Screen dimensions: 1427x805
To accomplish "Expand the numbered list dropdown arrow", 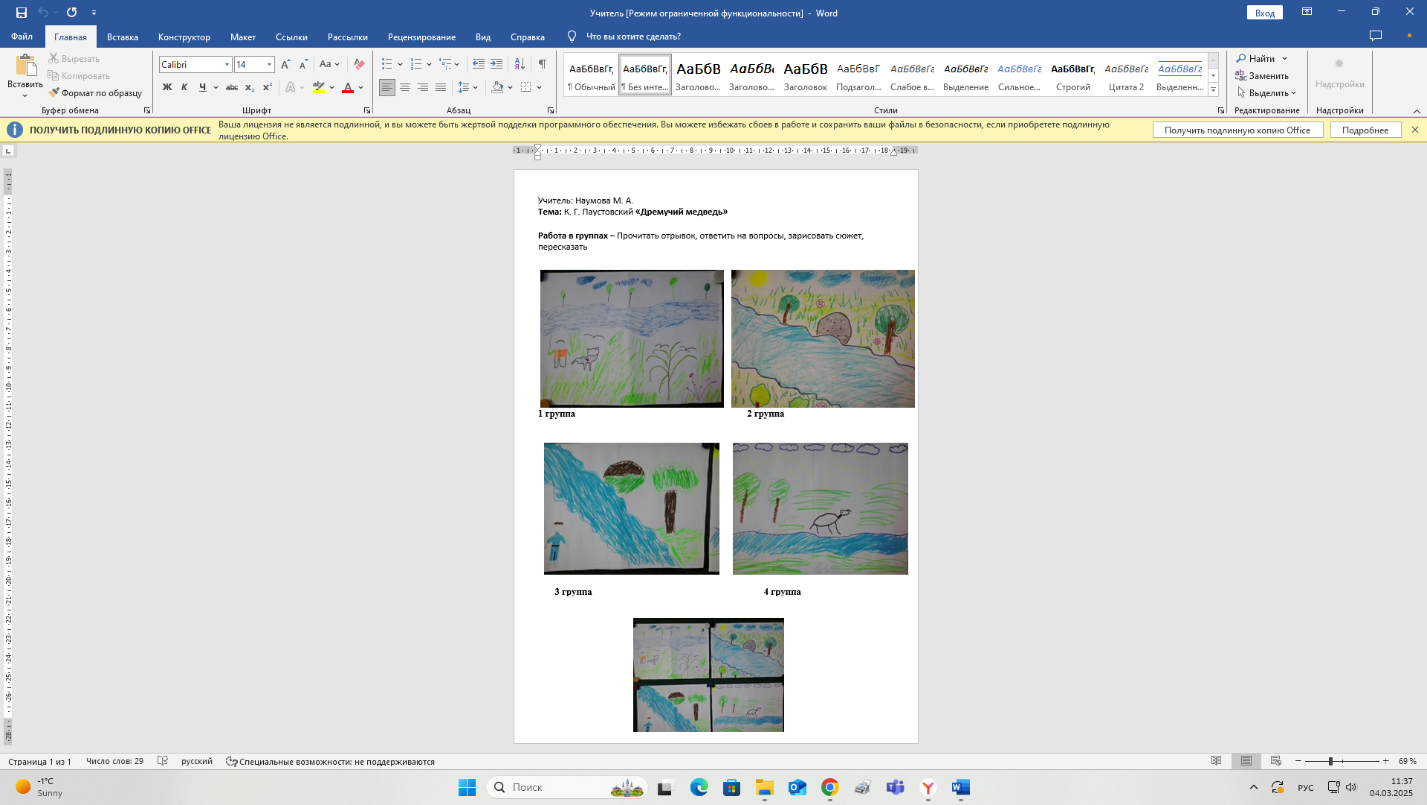I will [428, 64].
